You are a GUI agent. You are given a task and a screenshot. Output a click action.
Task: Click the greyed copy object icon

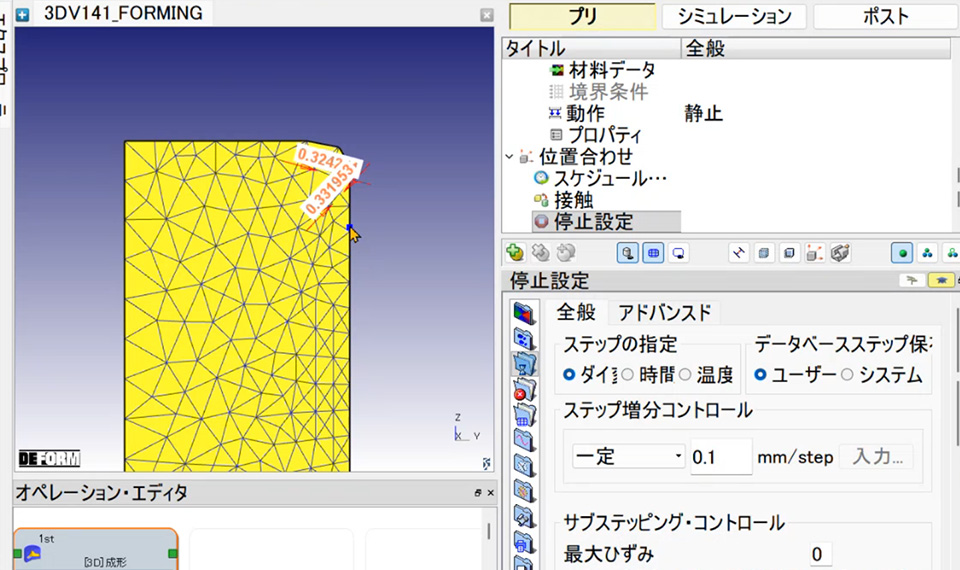[x=566, y=252]
